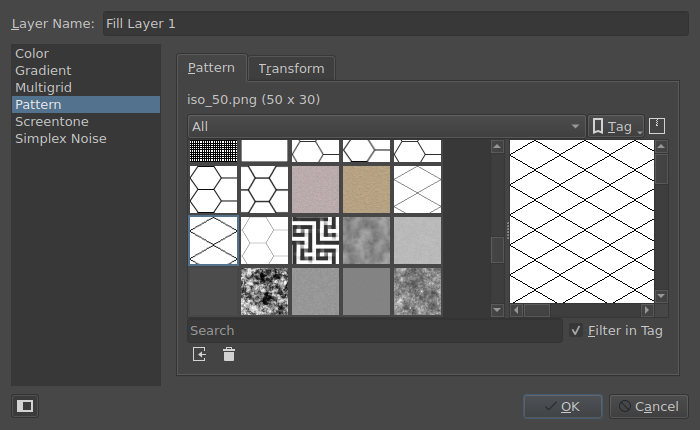Click the import pattern resource icon

pos(199,354)
